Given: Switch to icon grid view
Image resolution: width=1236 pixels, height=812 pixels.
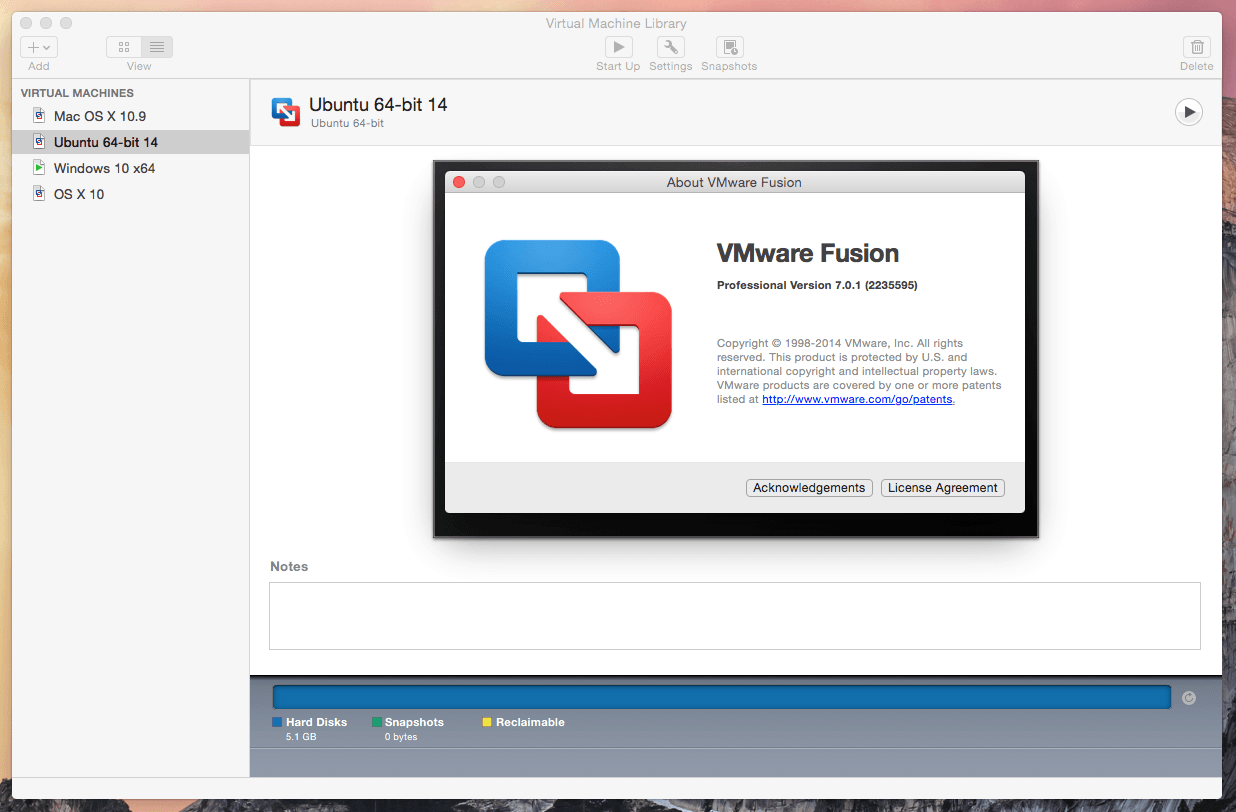Looking at the screenshot, I should tap(124, 47).
